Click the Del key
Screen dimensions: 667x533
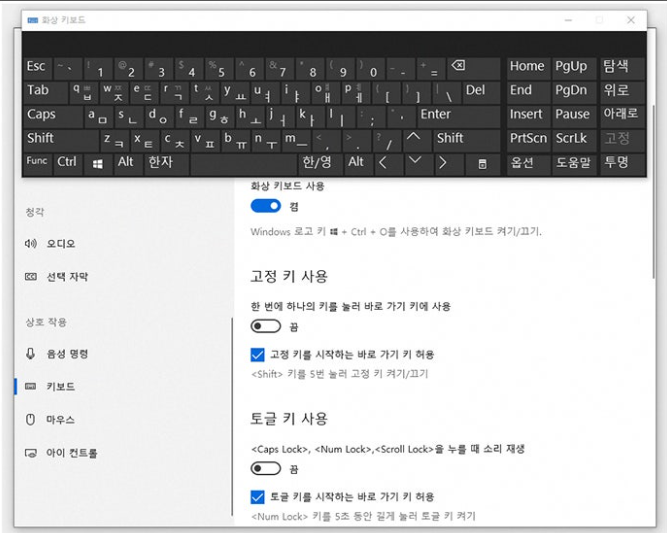482,92
